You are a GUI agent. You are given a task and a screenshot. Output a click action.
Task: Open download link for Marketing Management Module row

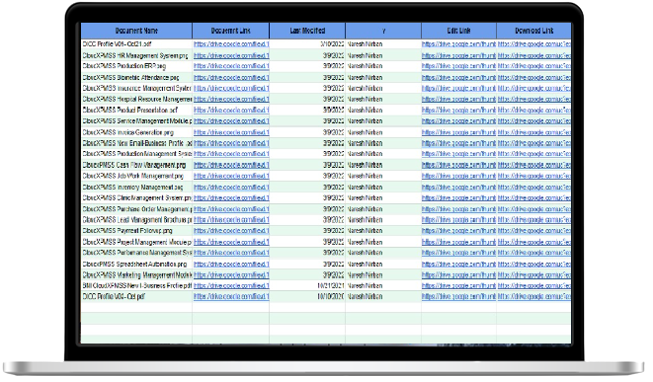point(534,275)
